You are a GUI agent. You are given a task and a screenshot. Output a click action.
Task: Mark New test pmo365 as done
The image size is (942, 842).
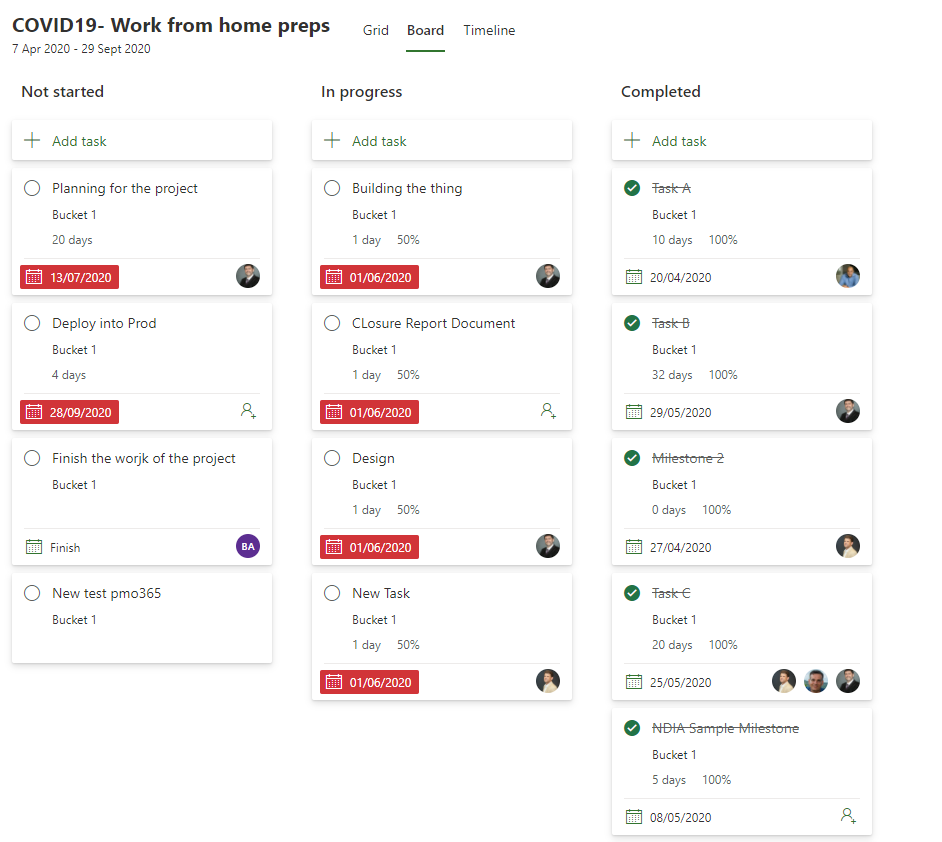pos(31,593)
